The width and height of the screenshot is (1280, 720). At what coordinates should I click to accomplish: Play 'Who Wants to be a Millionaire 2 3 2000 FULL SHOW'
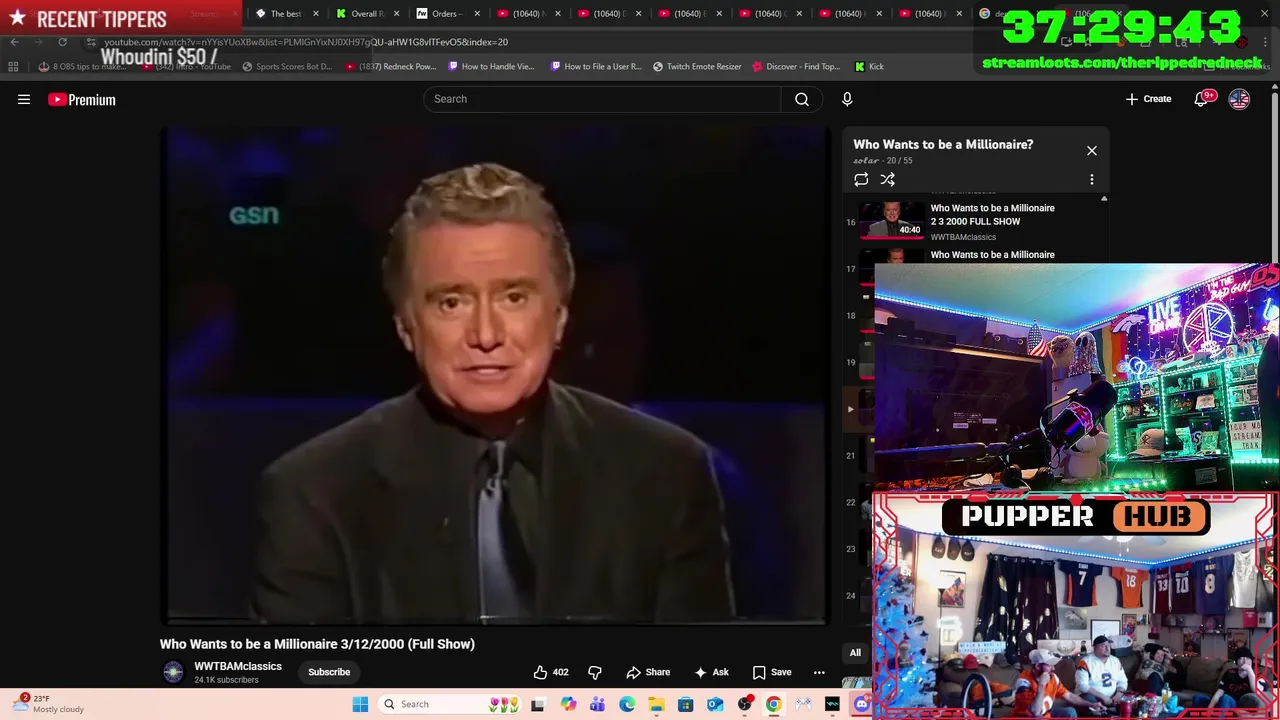point(992,215)
